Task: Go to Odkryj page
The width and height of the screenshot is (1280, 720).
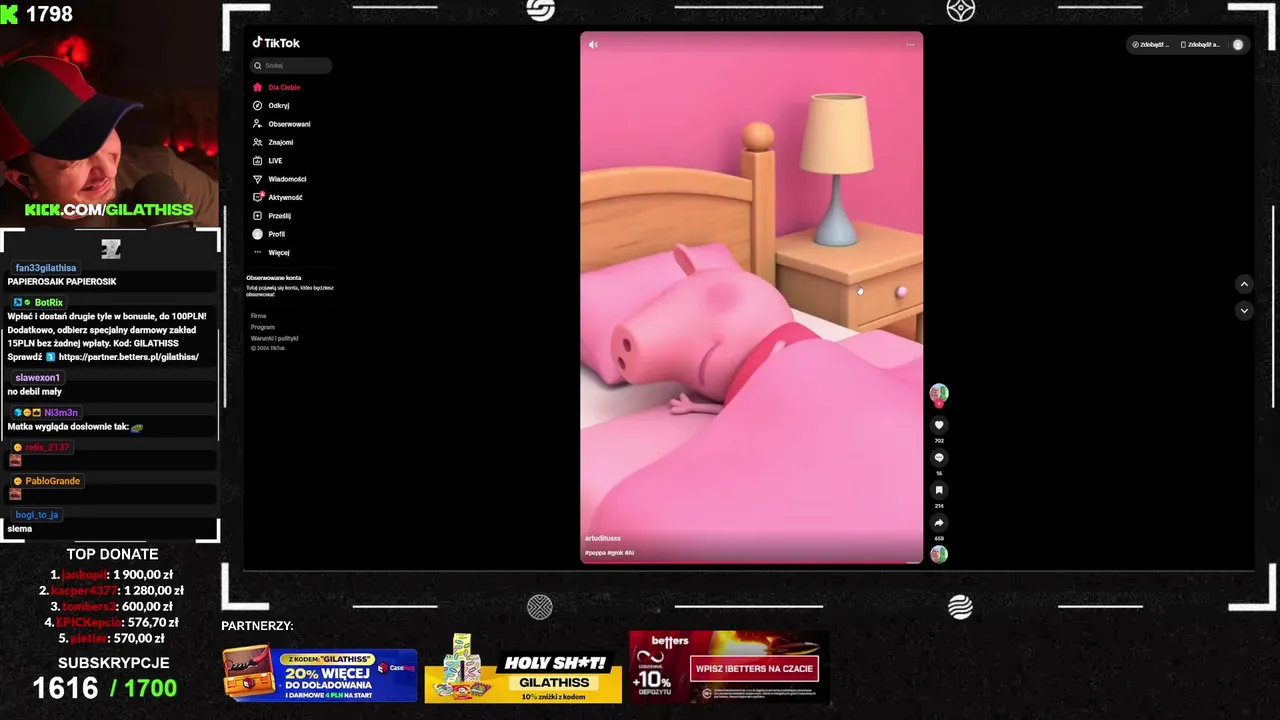Action: [x=271, y=105]
